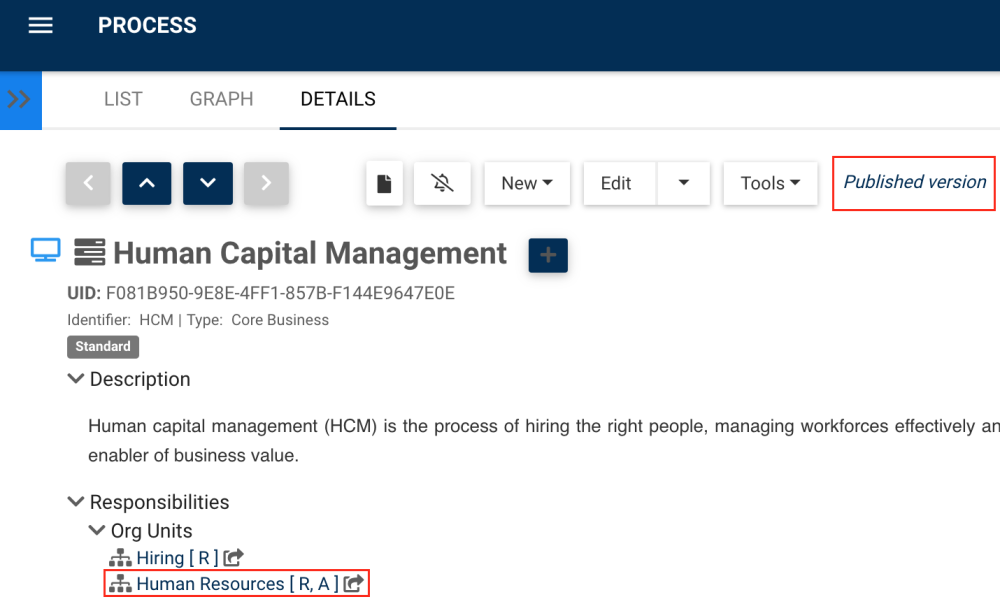Click the Edit button

click(616, 184)
